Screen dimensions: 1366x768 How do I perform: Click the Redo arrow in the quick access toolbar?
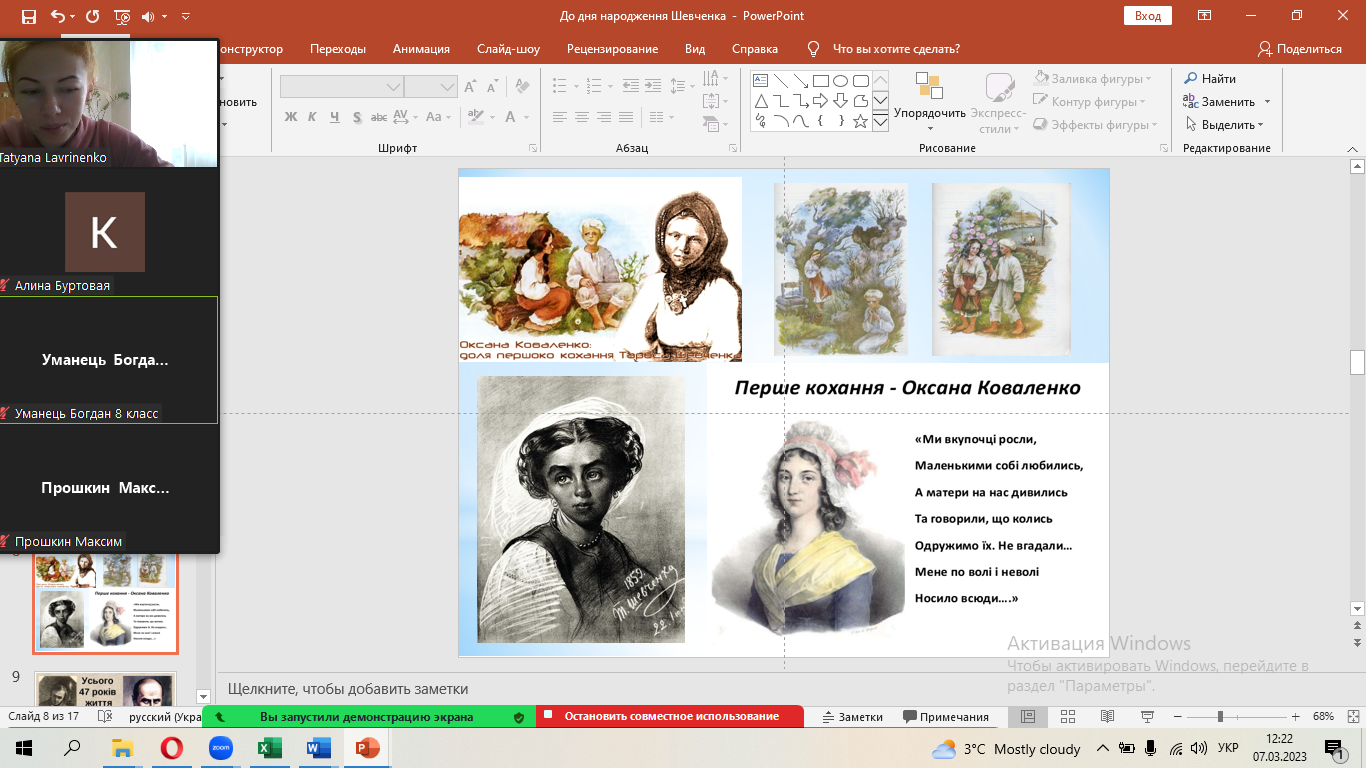tap(93, 16)
